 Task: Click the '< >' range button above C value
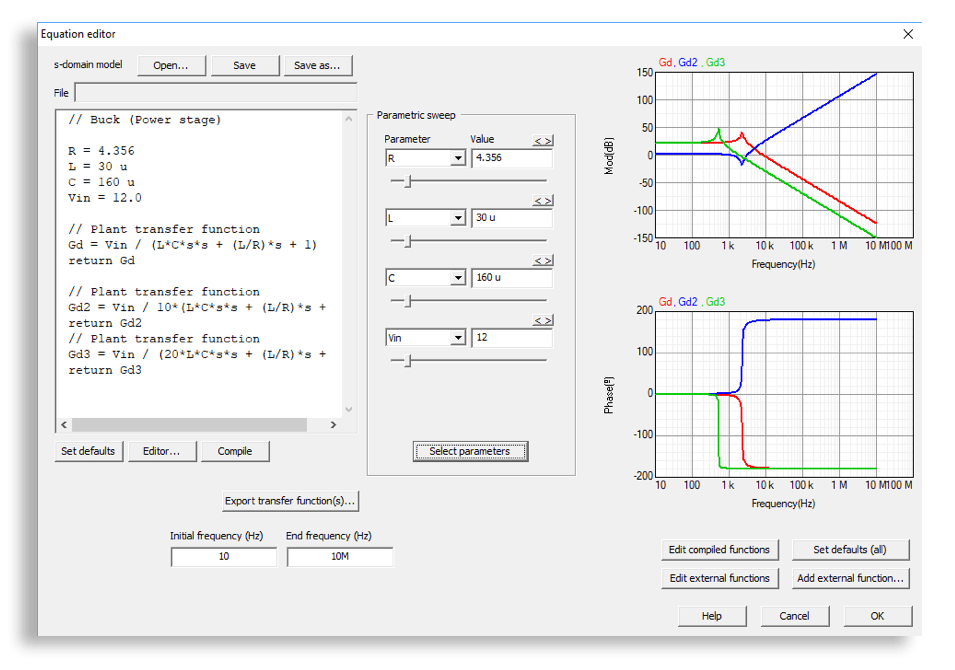point(542,261)
